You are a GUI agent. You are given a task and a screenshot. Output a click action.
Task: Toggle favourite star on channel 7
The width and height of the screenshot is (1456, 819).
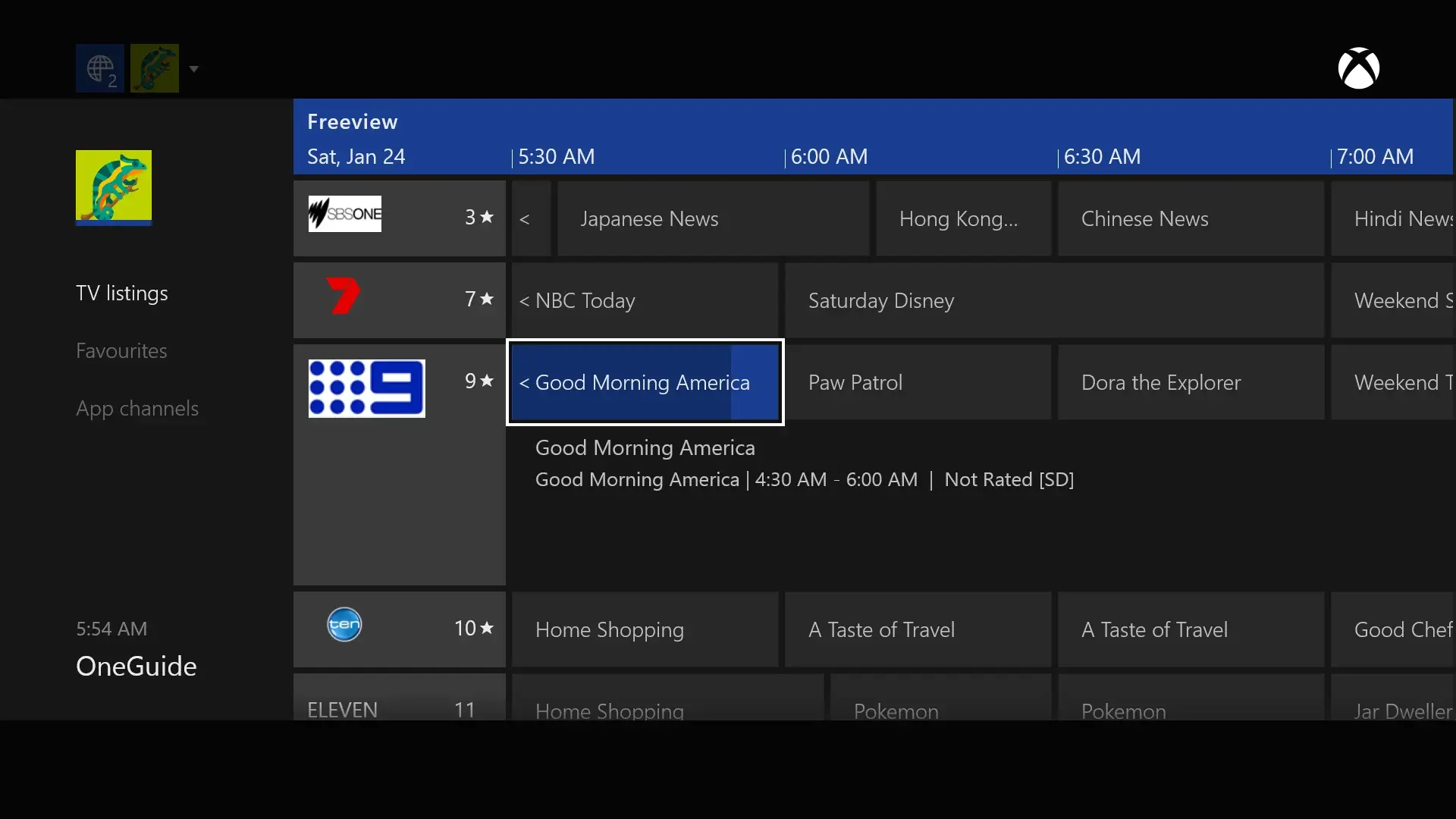pos(487,300)
